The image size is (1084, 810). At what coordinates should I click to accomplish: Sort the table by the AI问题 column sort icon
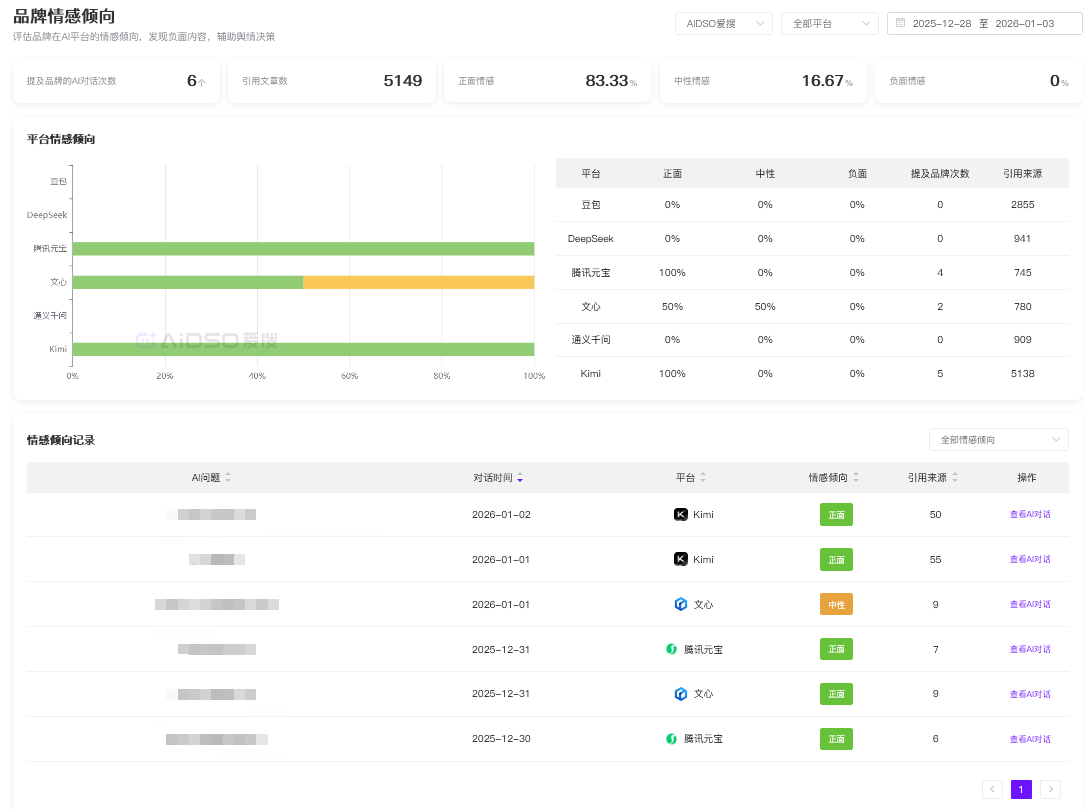(x=228, y=478)
